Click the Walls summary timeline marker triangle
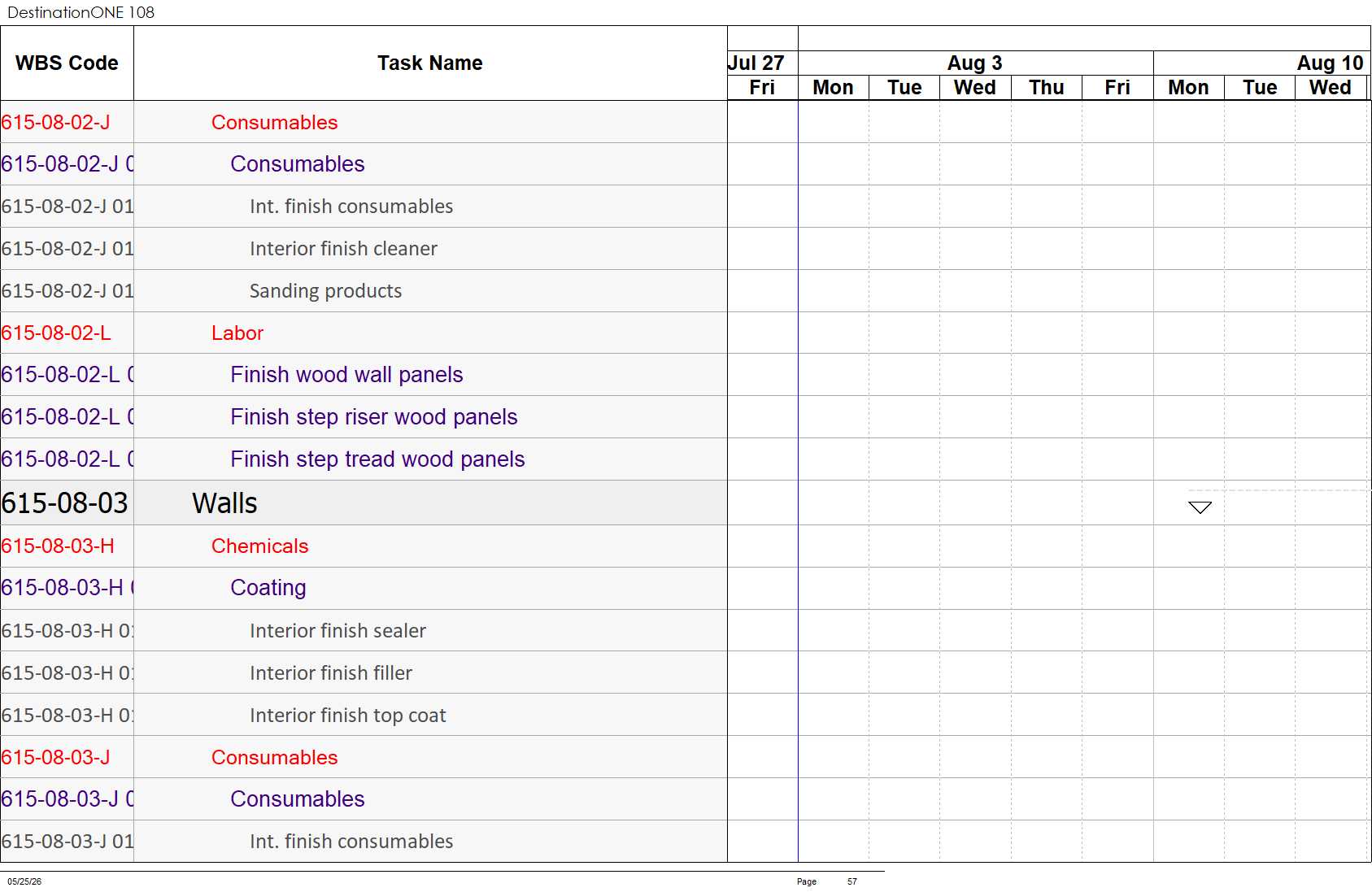The image size is (1372, 892). (x=1200, y=507)
